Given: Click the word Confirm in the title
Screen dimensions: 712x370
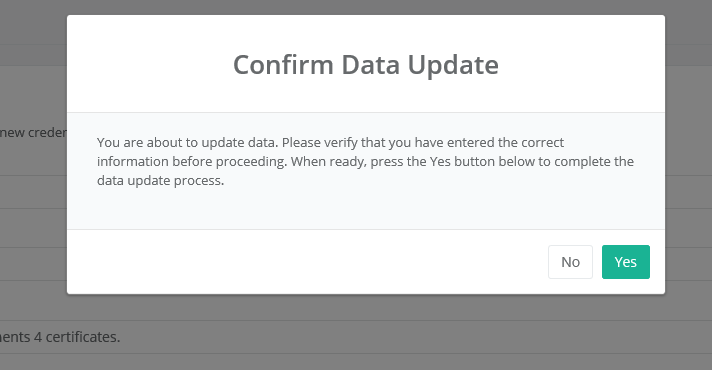Looking at the screenshot, I should coord(283,65).
